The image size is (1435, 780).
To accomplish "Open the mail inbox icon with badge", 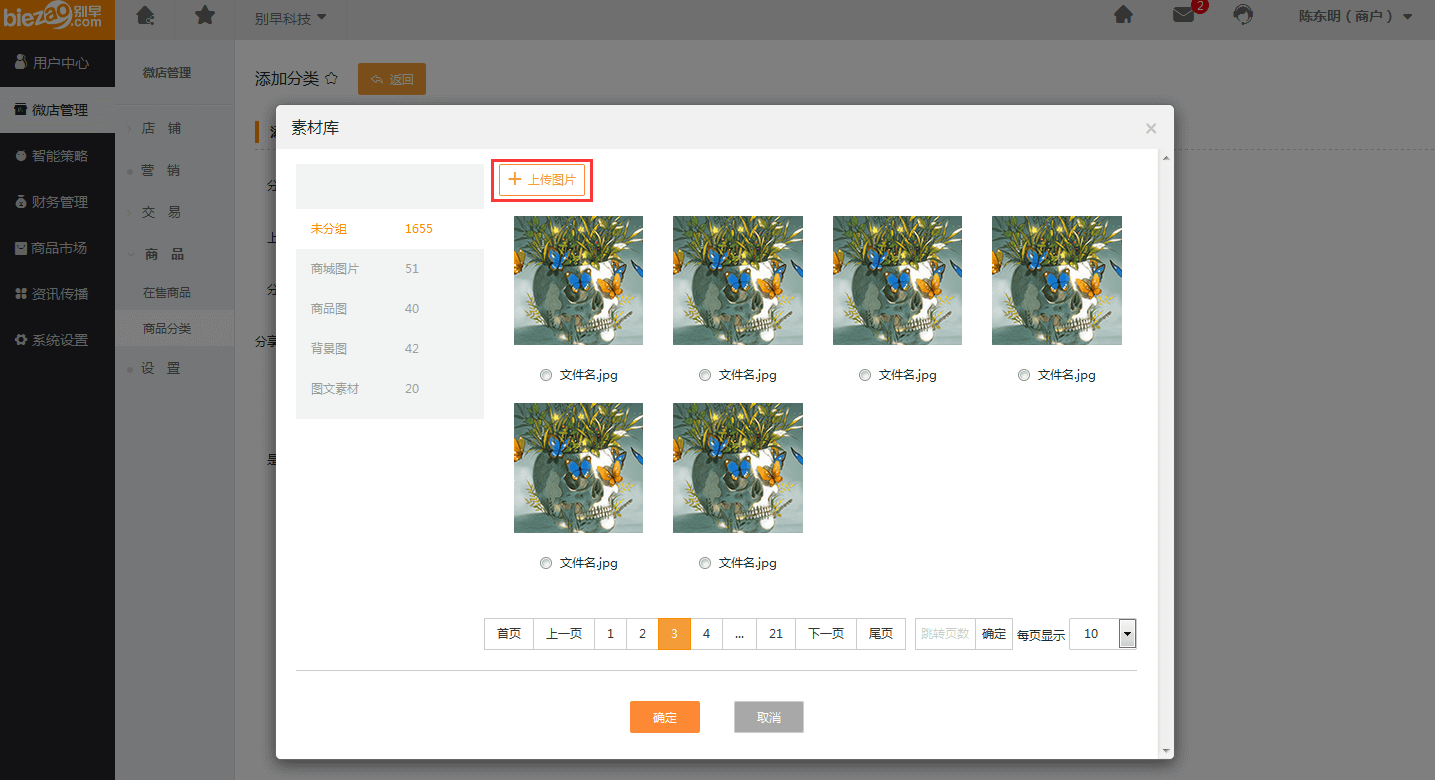I will click(1184, 15).
